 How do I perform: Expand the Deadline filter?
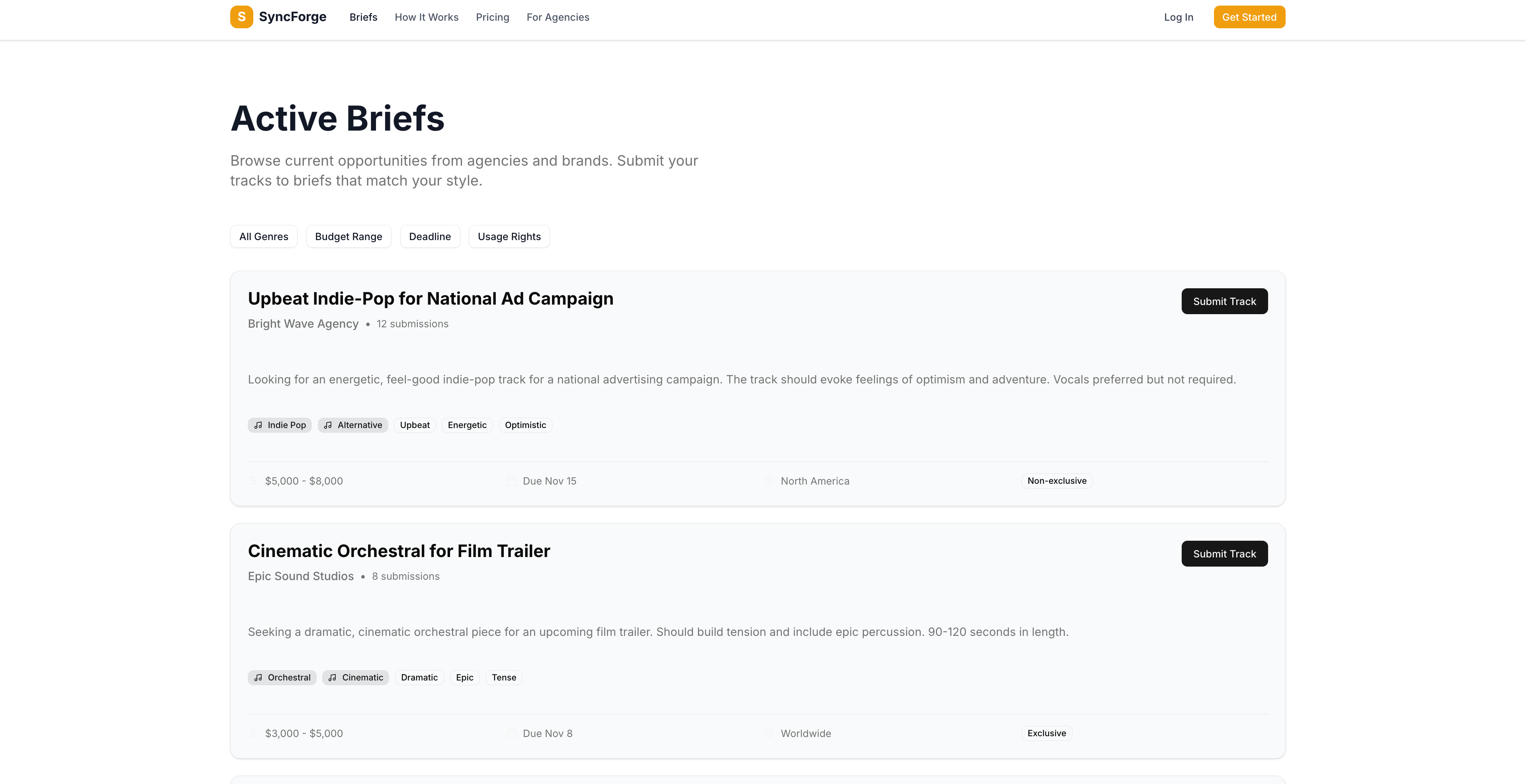click(x=430, y=237)
